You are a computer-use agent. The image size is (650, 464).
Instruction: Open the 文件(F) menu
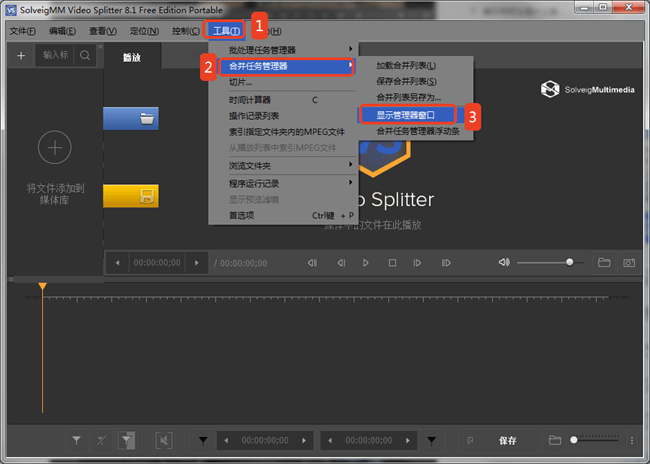pos(22,31)
